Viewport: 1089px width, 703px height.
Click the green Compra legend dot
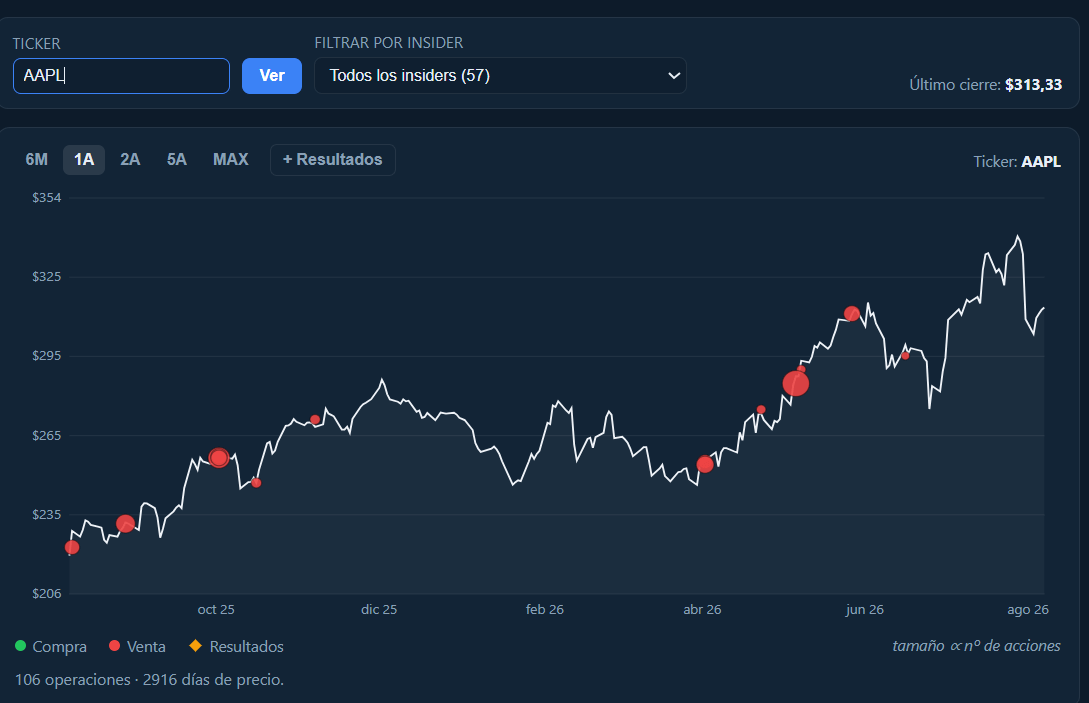coord(20,646)
